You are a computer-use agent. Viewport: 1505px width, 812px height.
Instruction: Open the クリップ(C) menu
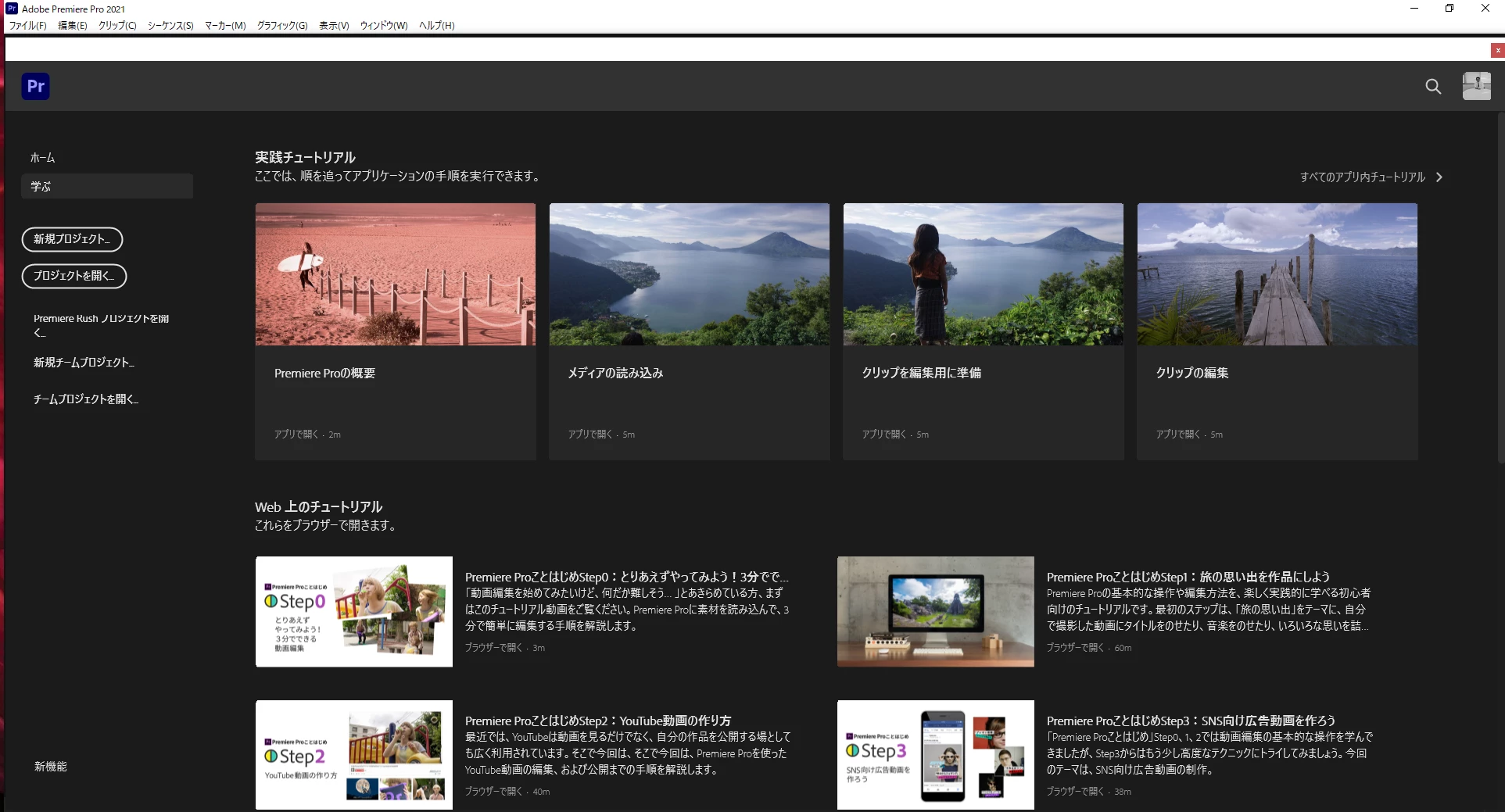click(x=117, y=26)
